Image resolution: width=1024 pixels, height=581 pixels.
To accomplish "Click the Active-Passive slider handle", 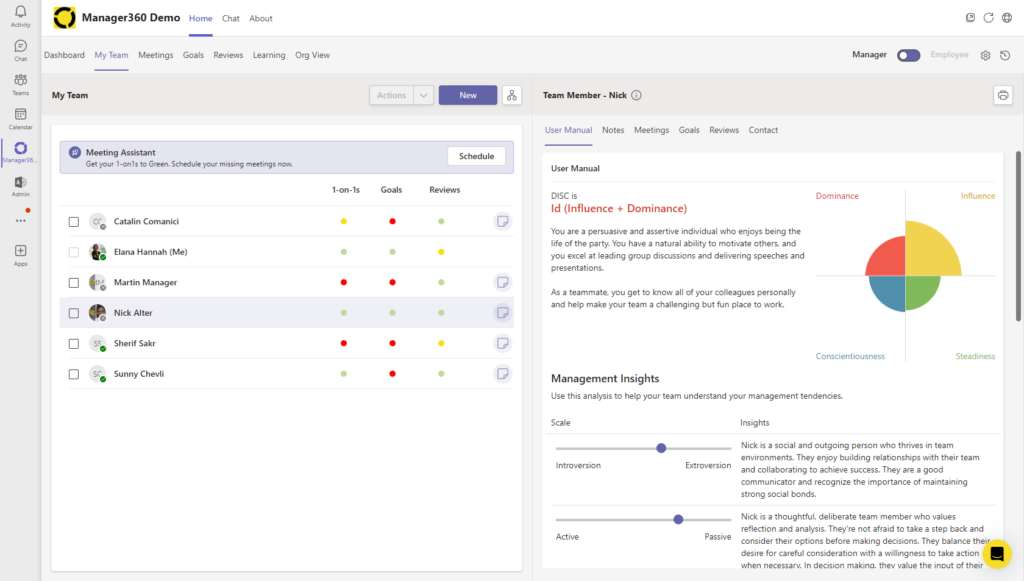I will pyautogui.click(x=678, y=520).
